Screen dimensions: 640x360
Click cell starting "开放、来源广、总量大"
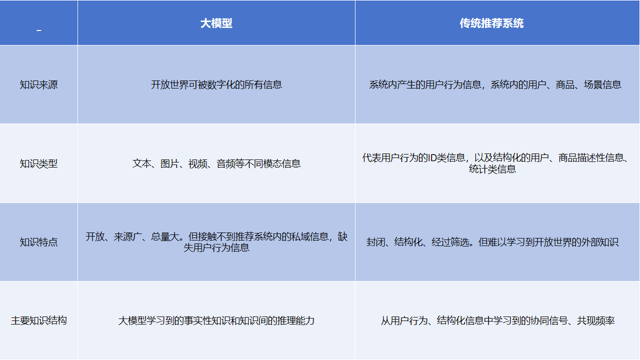coord(216,242)
